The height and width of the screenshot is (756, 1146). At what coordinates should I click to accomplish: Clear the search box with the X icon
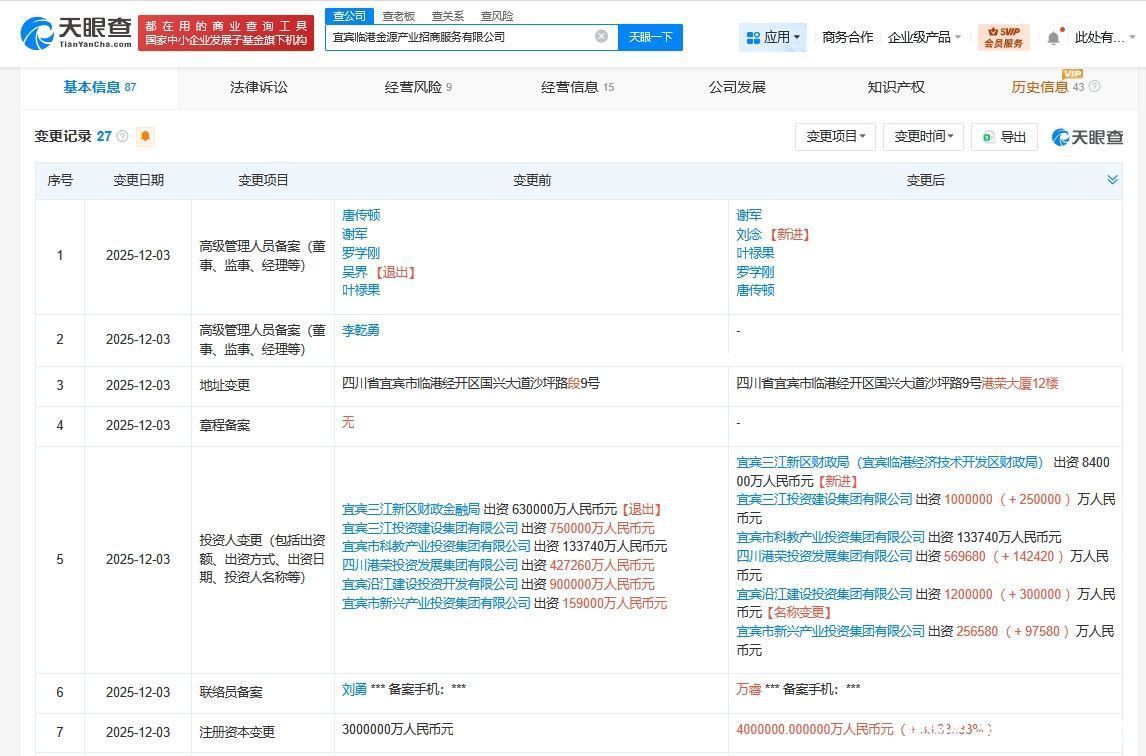coord(601,37)
